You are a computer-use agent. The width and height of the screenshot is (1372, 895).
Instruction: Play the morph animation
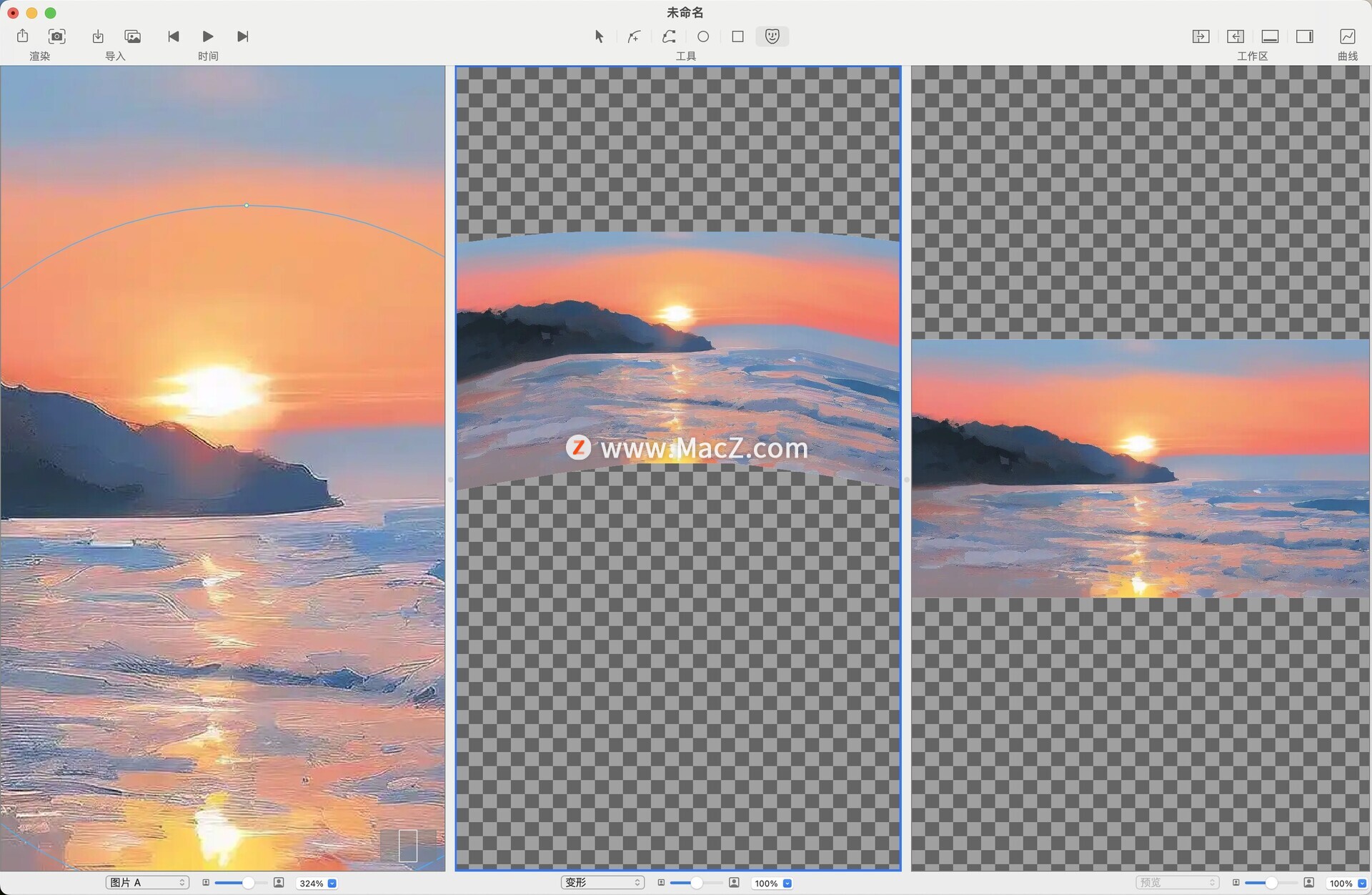coord(208,36)
